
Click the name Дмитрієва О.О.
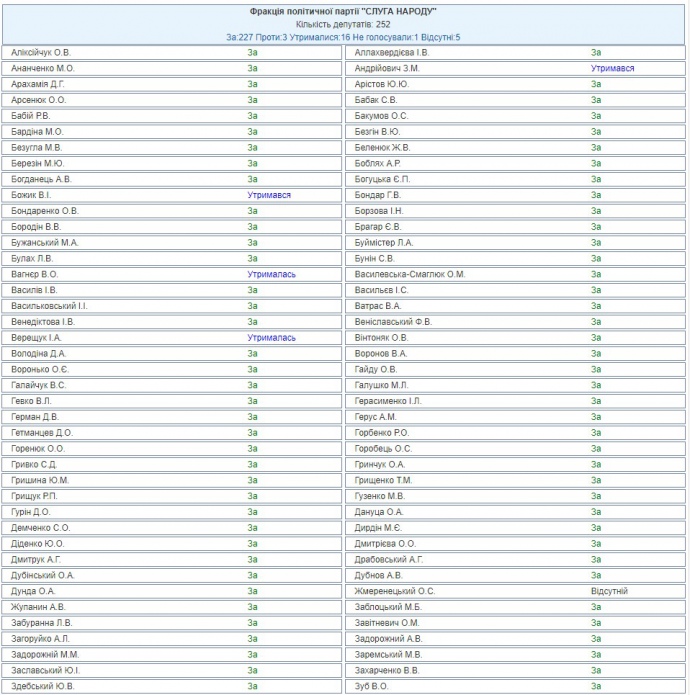(385, 544)
